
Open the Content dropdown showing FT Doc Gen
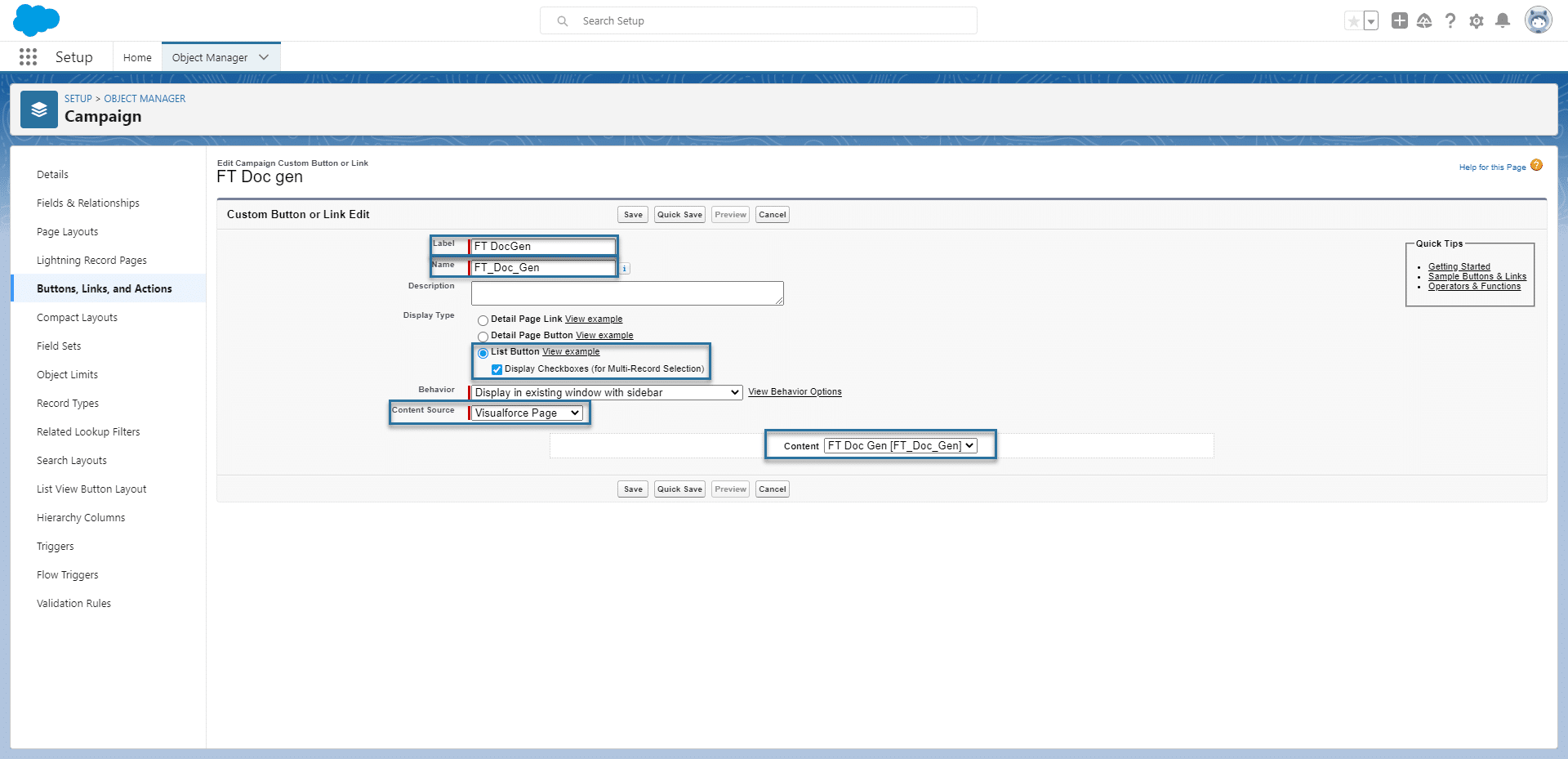click(900, 446)
